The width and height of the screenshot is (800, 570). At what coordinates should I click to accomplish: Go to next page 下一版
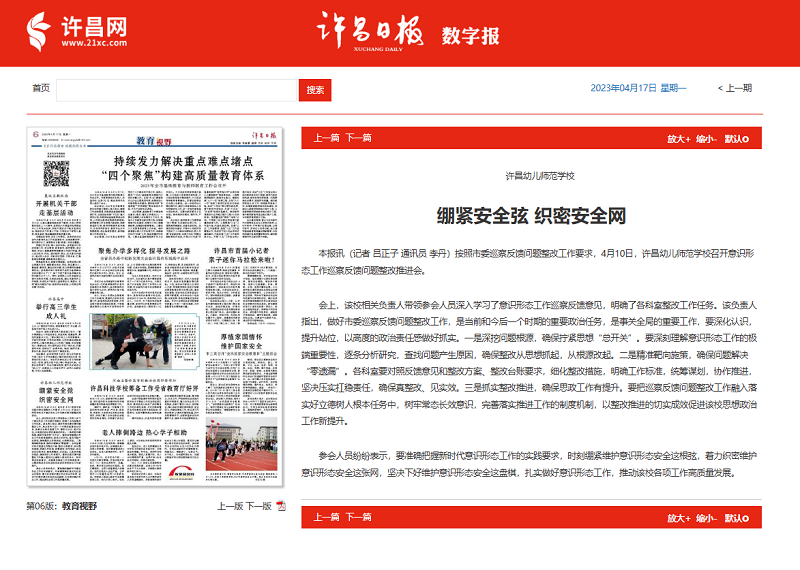point(259,506)
